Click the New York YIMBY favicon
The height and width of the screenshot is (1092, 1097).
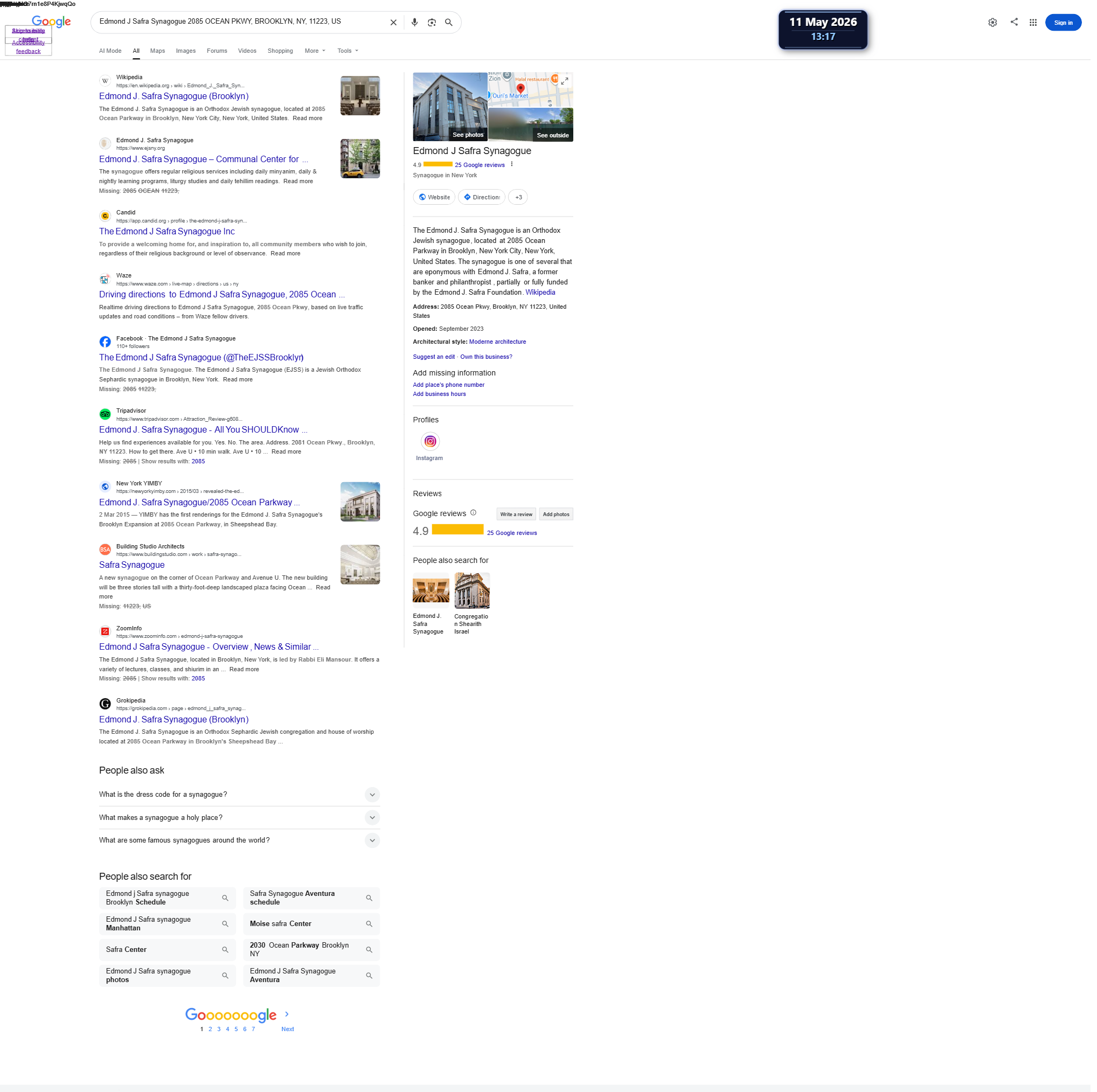[x=106, y=489]
